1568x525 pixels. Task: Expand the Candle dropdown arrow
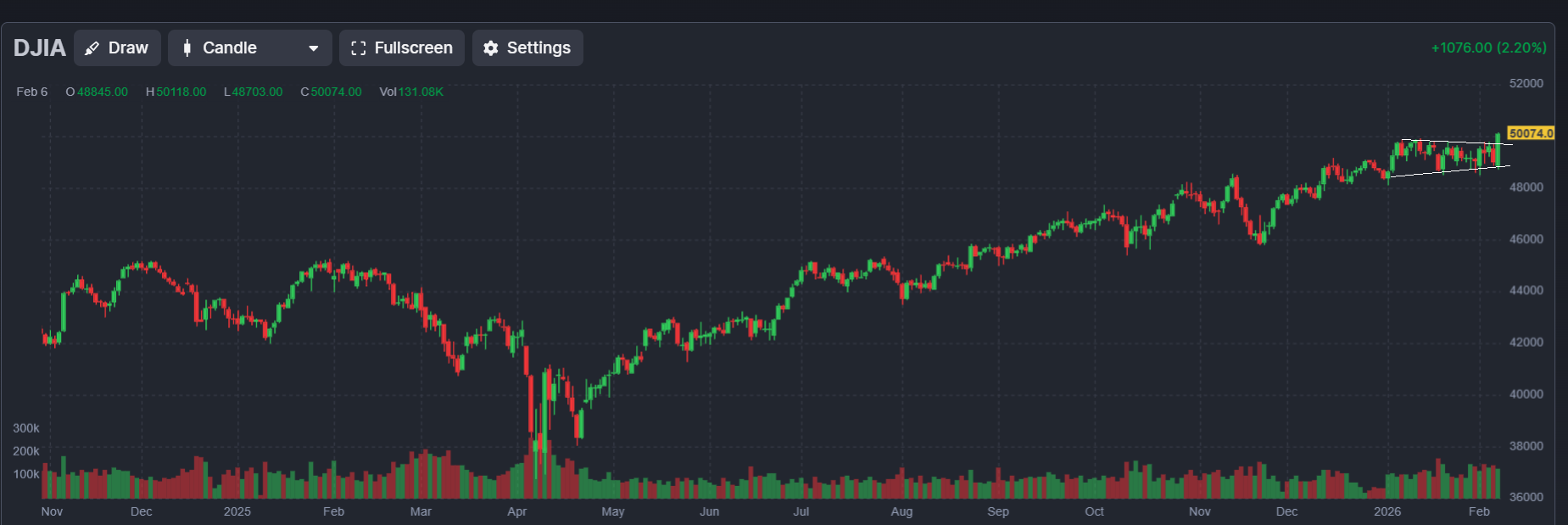click(314, 48)
